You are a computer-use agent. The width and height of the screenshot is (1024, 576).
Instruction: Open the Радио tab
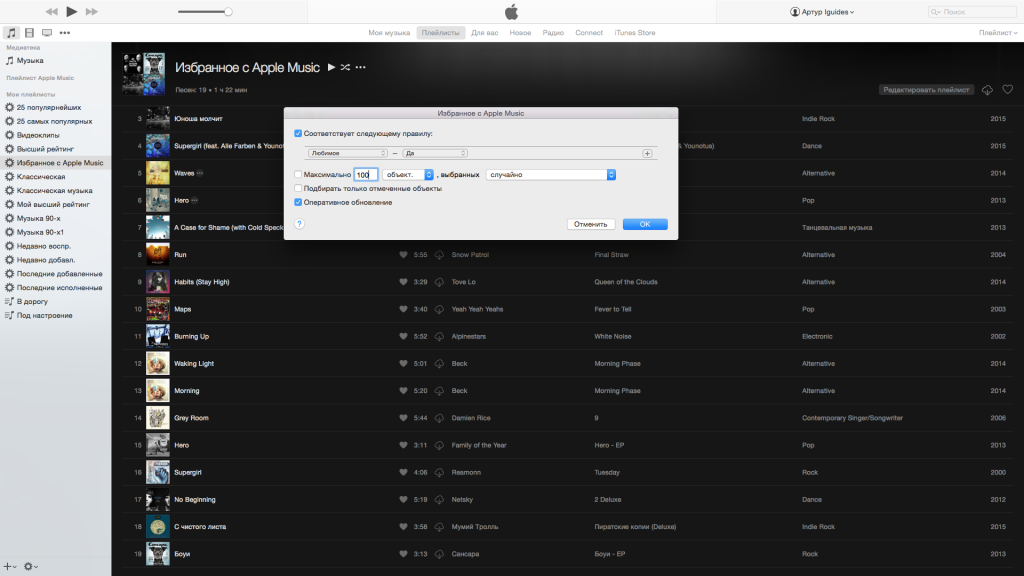coord(553,33)
